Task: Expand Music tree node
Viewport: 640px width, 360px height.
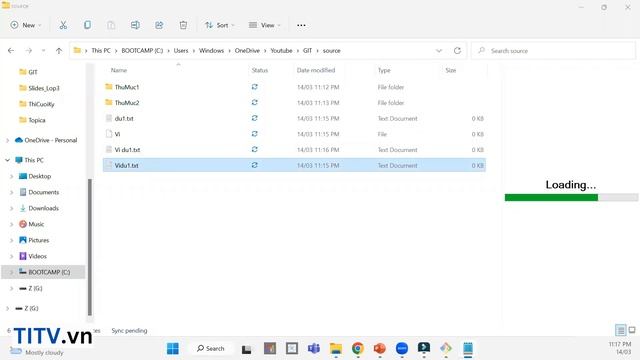Action: (11, 224)
